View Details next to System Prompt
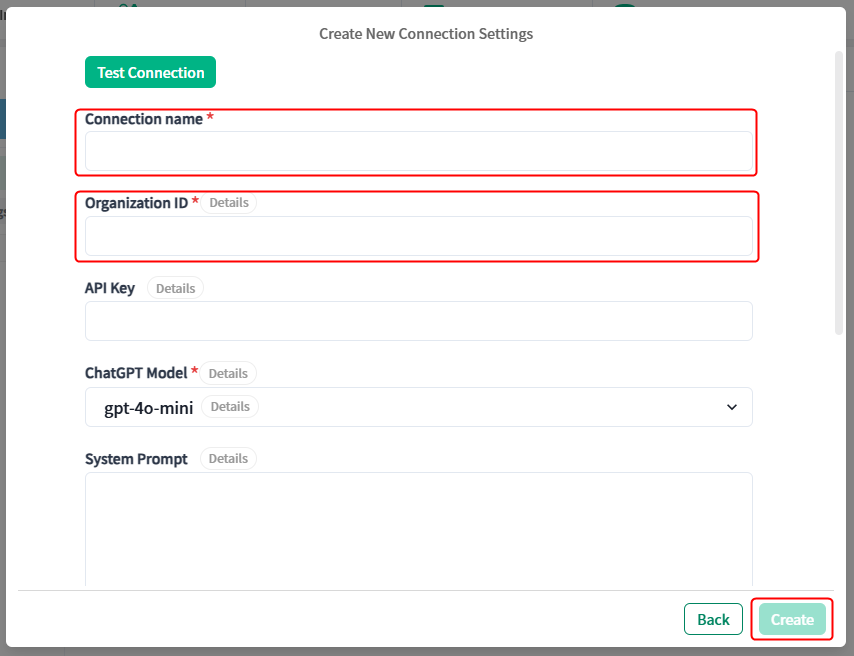854x656 pixels. tap(228, 458)
